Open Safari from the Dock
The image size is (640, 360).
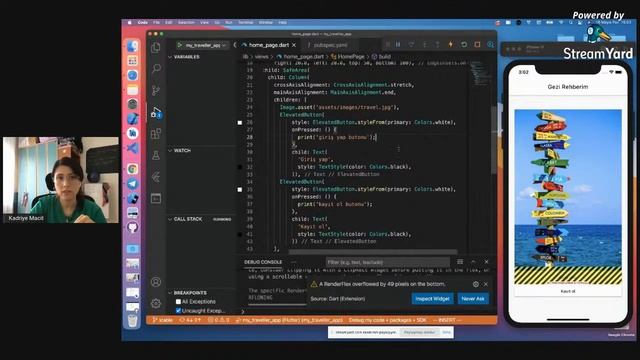[132, 76]
